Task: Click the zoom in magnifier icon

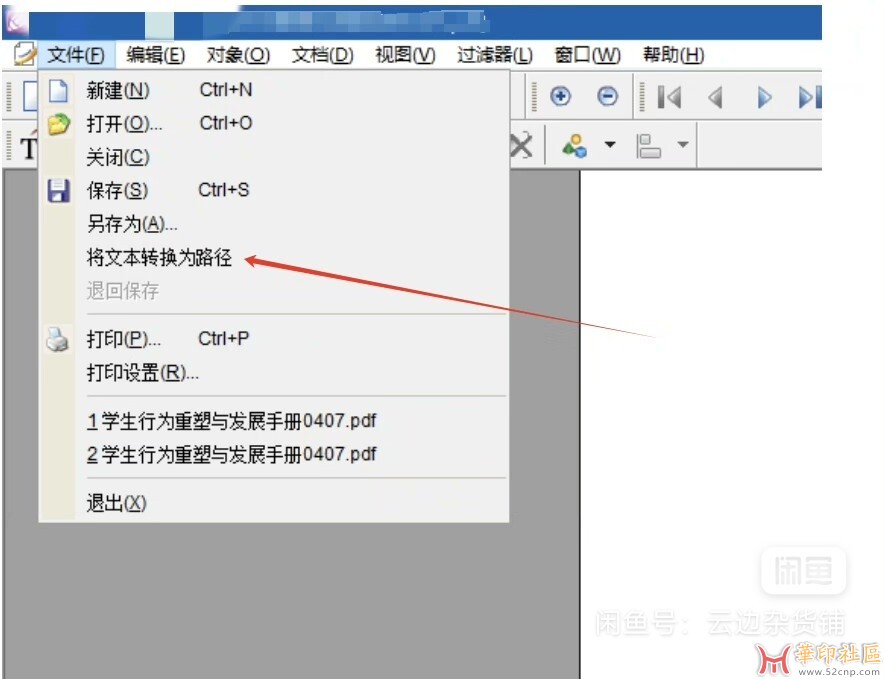Action: (x=561, y=97)
